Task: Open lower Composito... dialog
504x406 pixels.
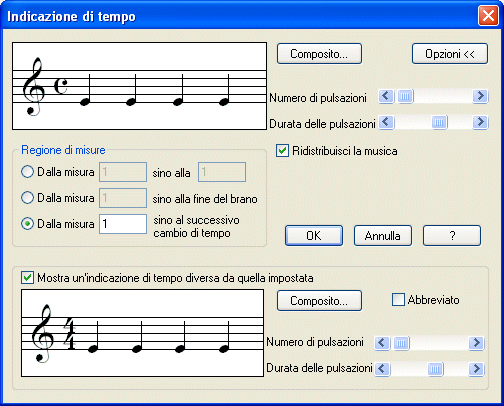Action: pos(319,301)
